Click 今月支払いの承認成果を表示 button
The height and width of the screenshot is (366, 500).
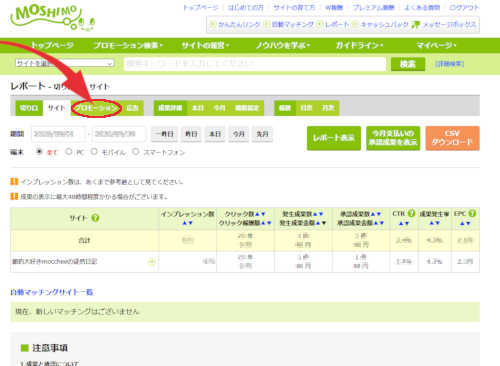[393, 138]
